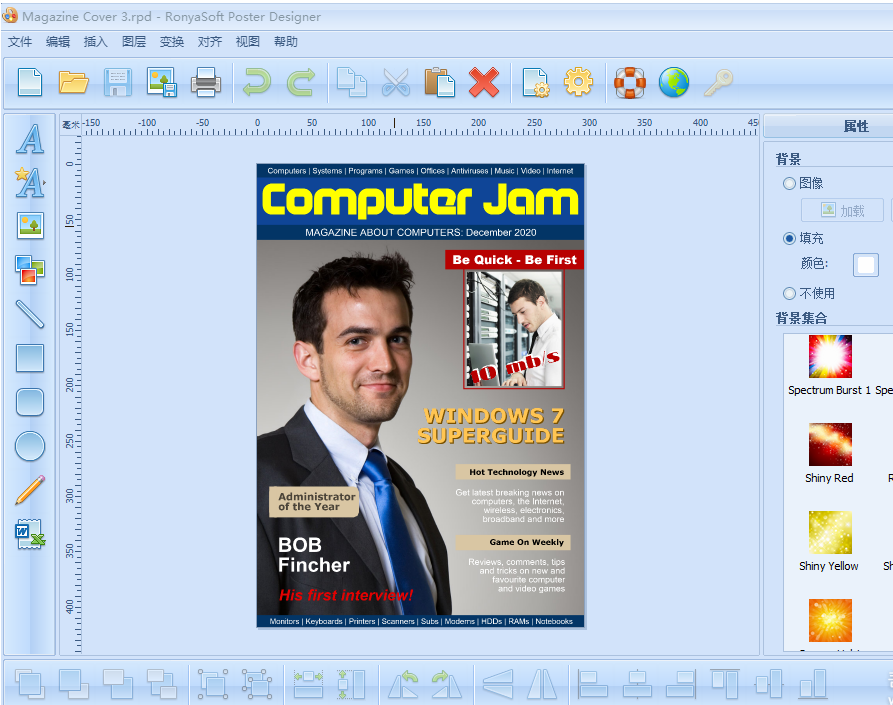Select the Rounded Rectangle shape tool
Screen dimensions: 893x705
click(30, 402)
